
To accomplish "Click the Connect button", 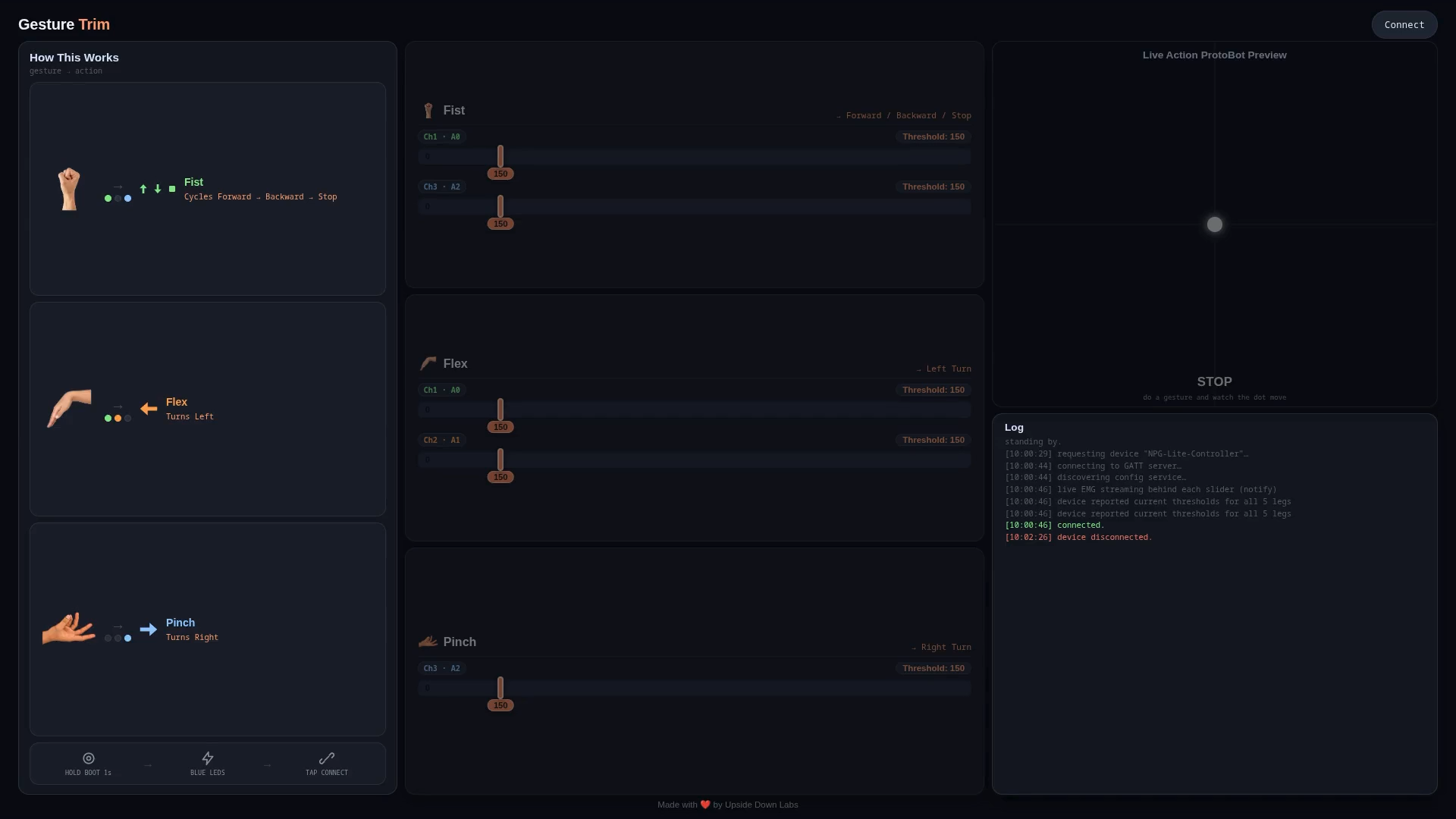I will click(x=1404, y=24).
